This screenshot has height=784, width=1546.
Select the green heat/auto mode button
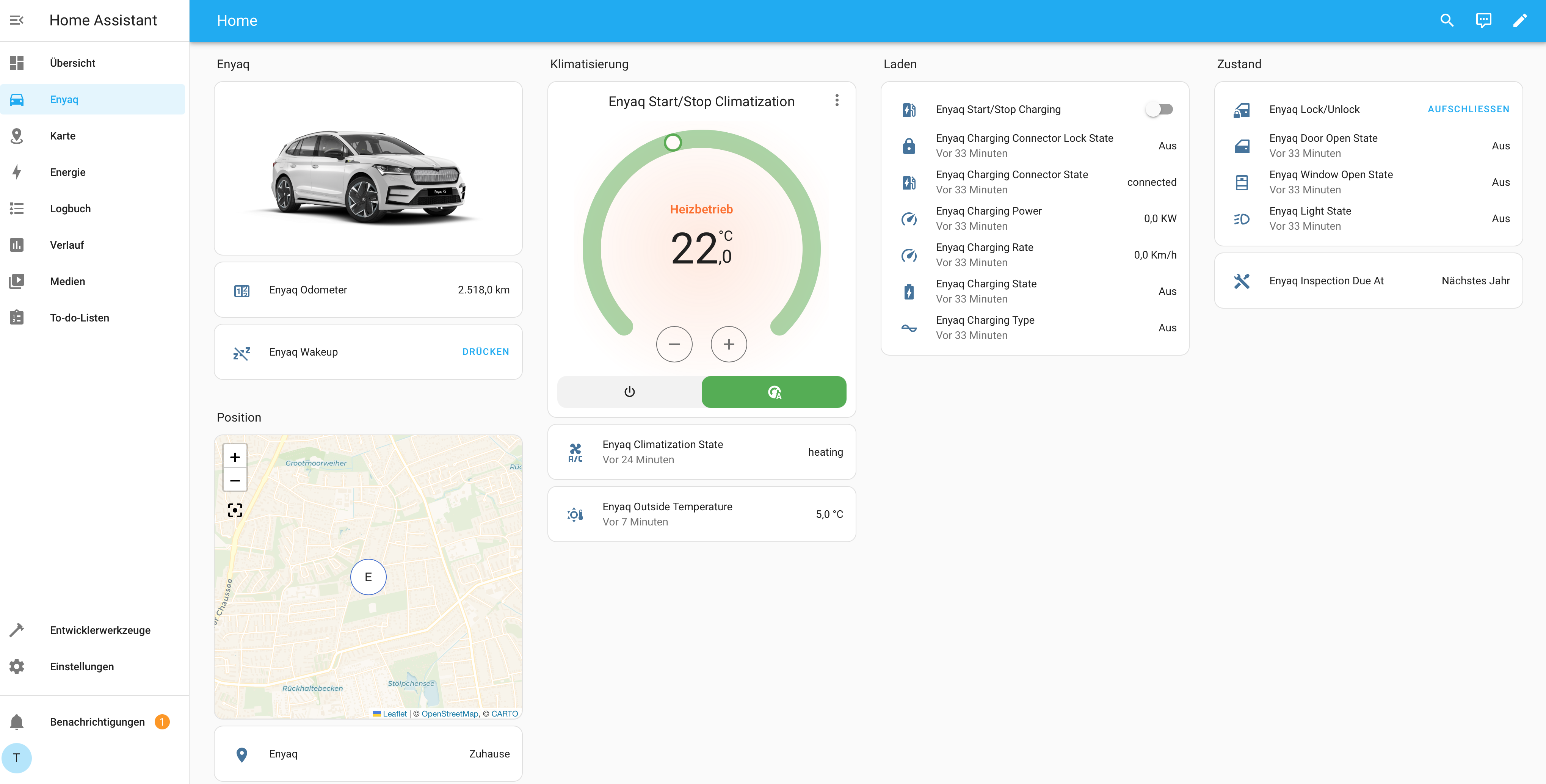pyautogui.click(x=774, y=392)
